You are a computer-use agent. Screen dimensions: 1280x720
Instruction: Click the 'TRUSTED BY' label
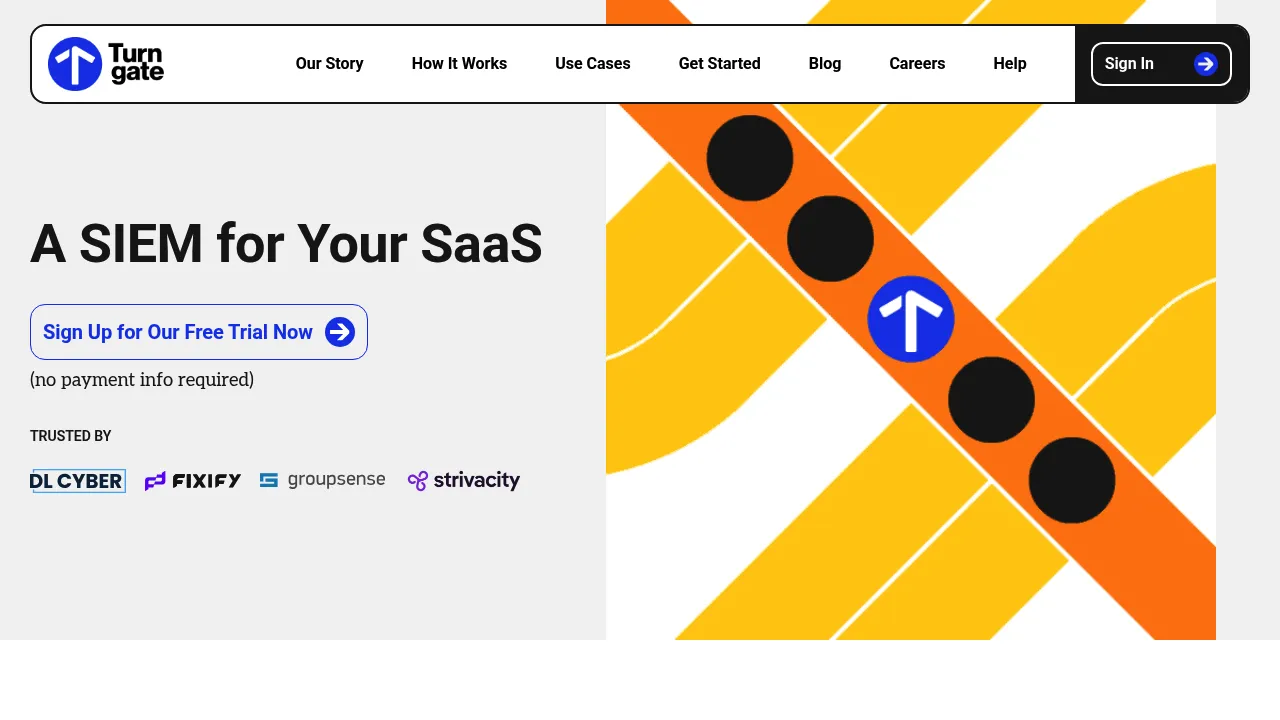point(70,436)
